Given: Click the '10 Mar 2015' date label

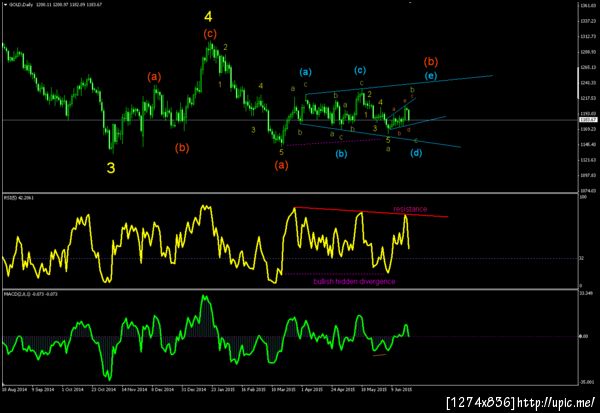Looking at the screenshot, I should [284, 389].
